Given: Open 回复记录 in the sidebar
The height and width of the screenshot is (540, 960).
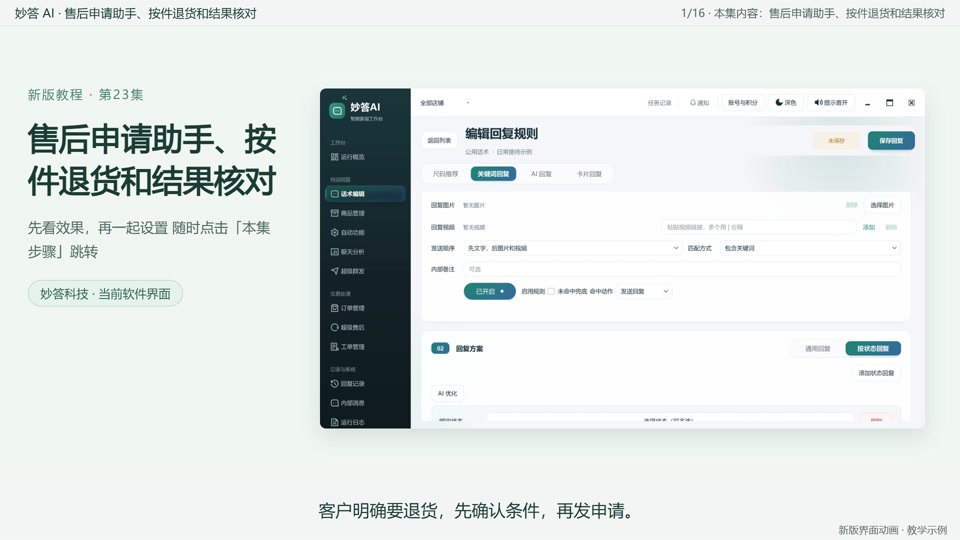Looking at the screenshot, I should tap(347, 383).
